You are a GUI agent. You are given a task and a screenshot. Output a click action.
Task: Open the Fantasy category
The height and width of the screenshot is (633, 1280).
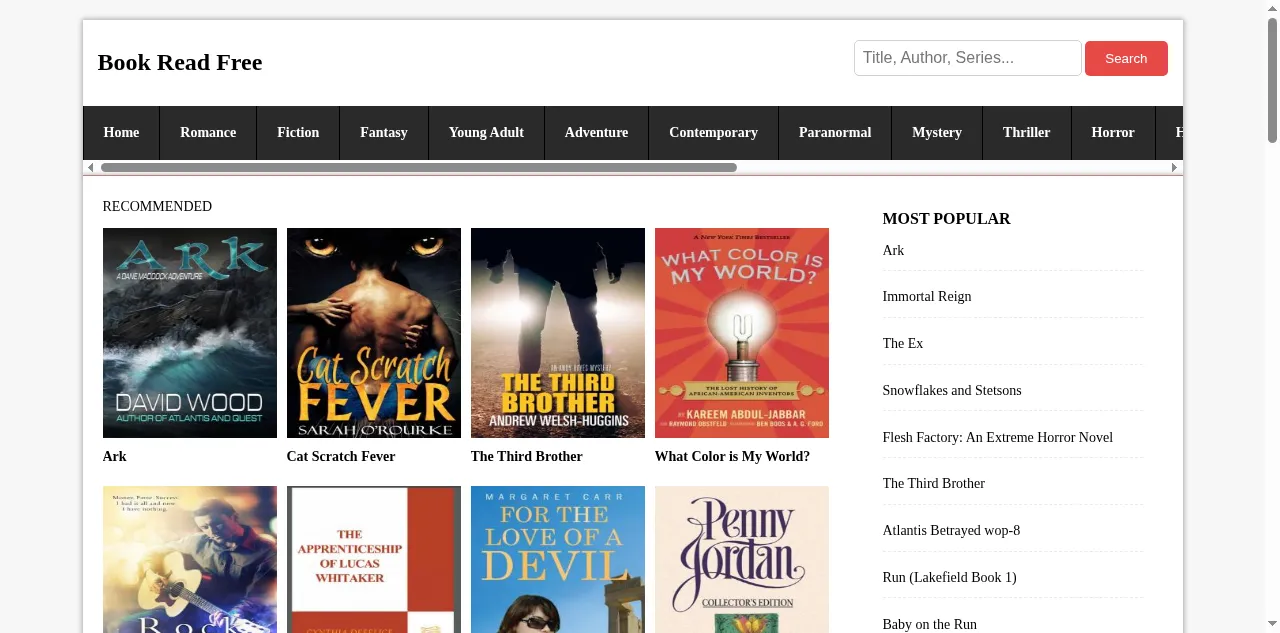coord(384,133)
